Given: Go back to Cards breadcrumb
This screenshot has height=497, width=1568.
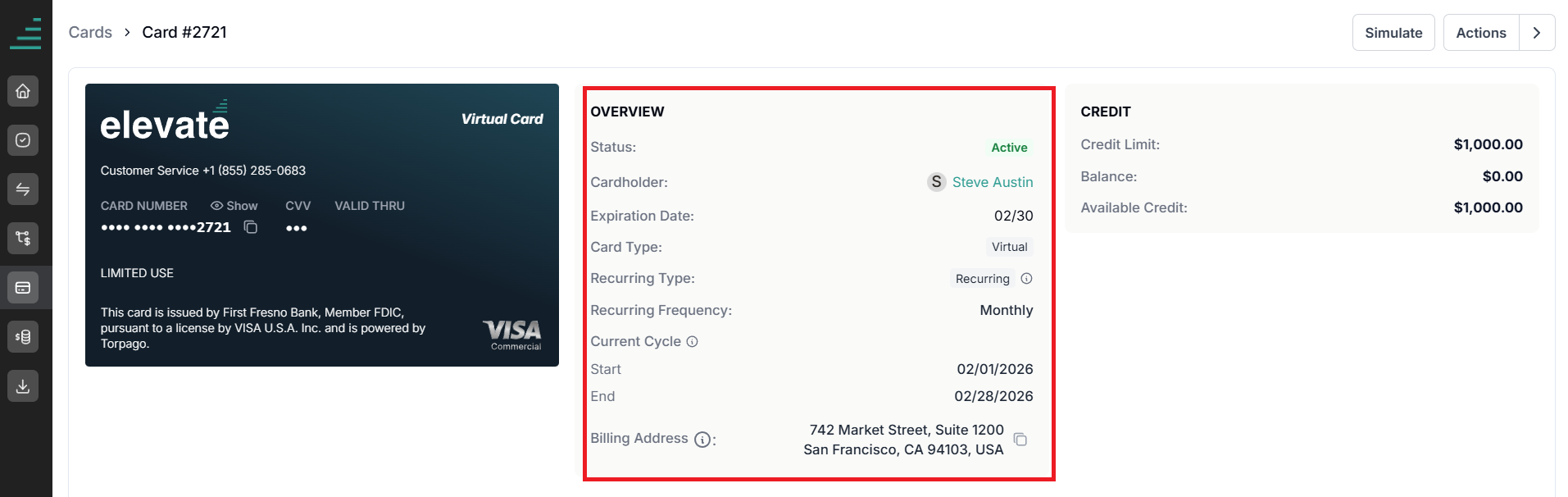Looking at the screenshot, I should [x=90, y=32].
